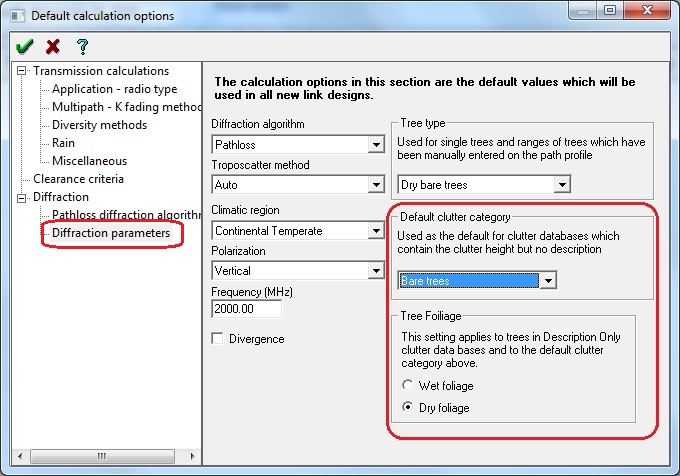
Task: Select the Wet foliage radio button
Action: click(x=406, y=385)
